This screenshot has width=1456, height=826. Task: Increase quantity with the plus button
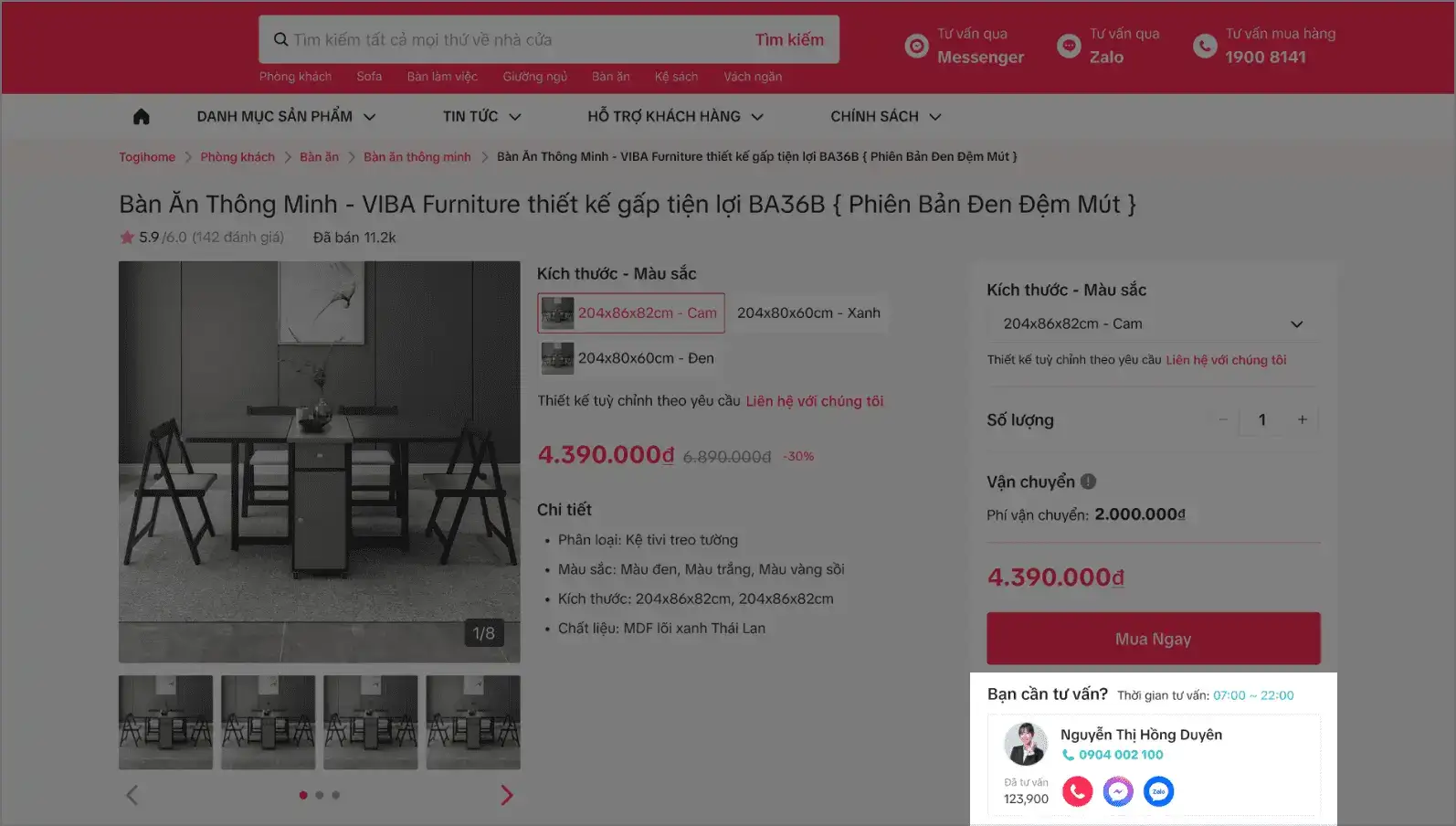pos(1303,419)
